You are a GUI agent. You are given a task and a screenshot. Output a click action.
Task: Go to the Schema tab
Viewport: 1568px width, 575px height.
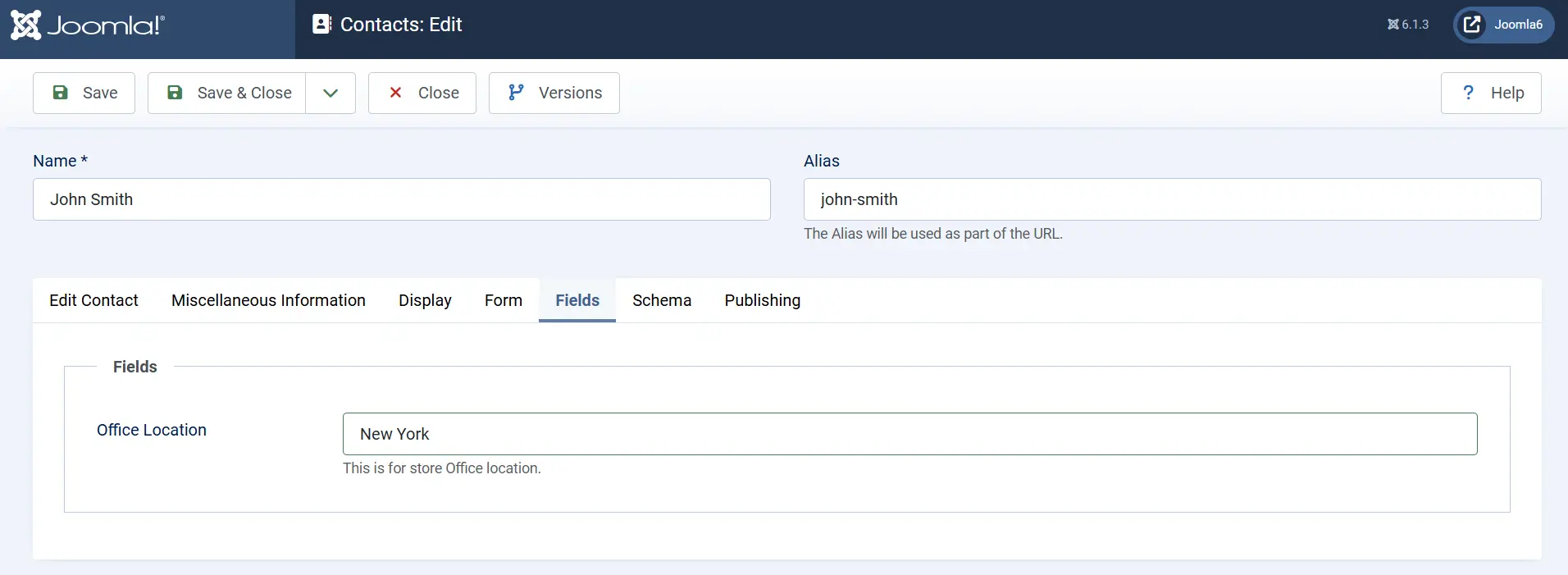[x=662, y=300]
